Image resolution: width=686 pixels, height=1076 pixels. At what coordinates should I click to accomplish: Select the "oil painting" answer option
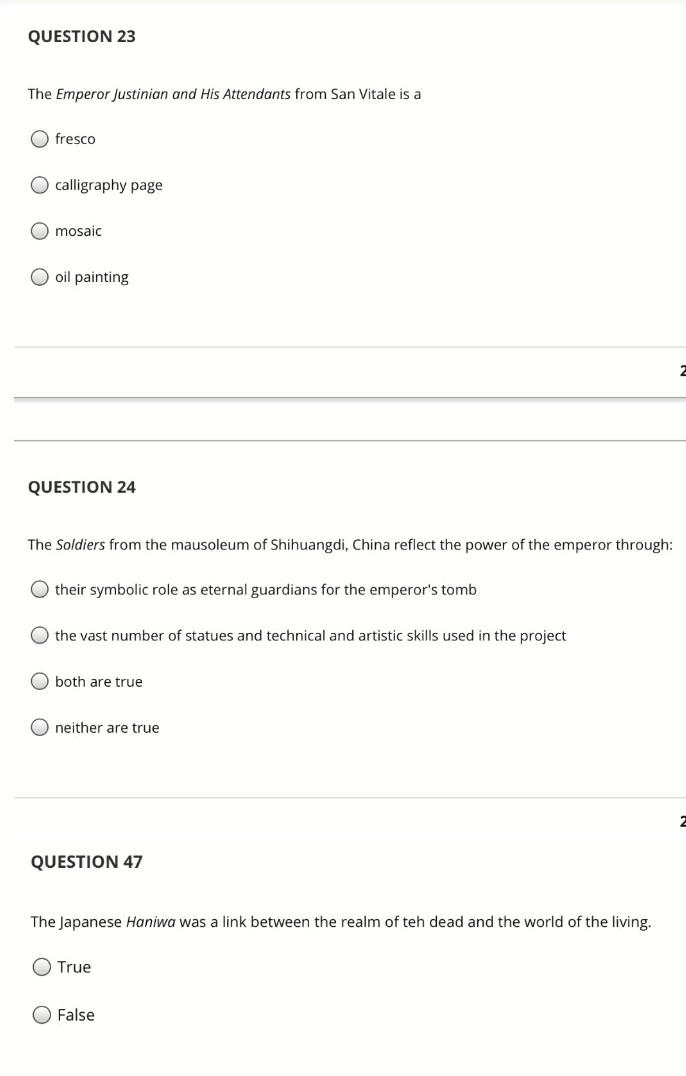pos(40,277)
